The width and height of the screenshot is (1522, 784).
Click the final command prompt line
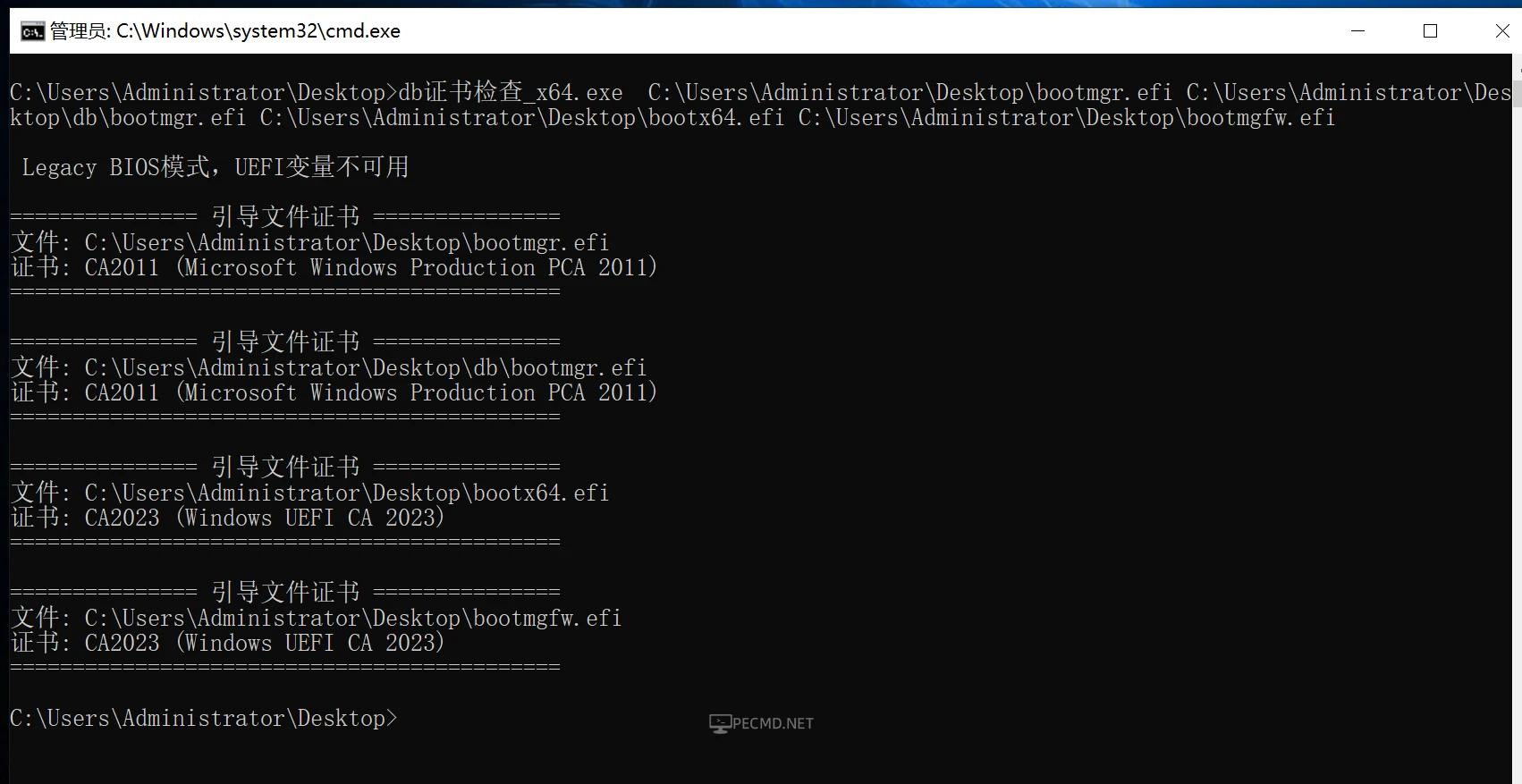[x=204, y=718]
